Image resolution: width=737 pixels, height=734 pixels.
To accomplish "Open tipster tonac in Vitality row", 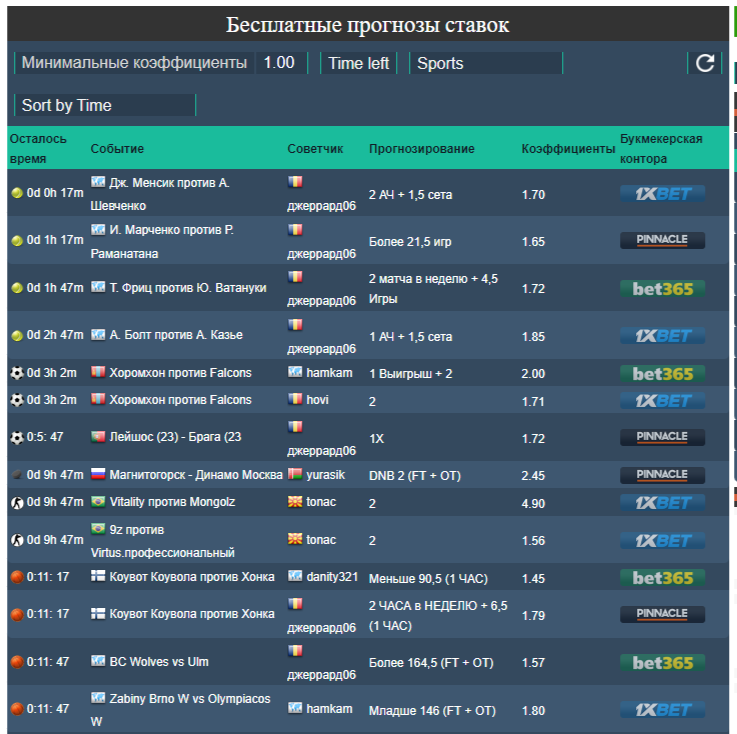I will click(x=321, y=502).
